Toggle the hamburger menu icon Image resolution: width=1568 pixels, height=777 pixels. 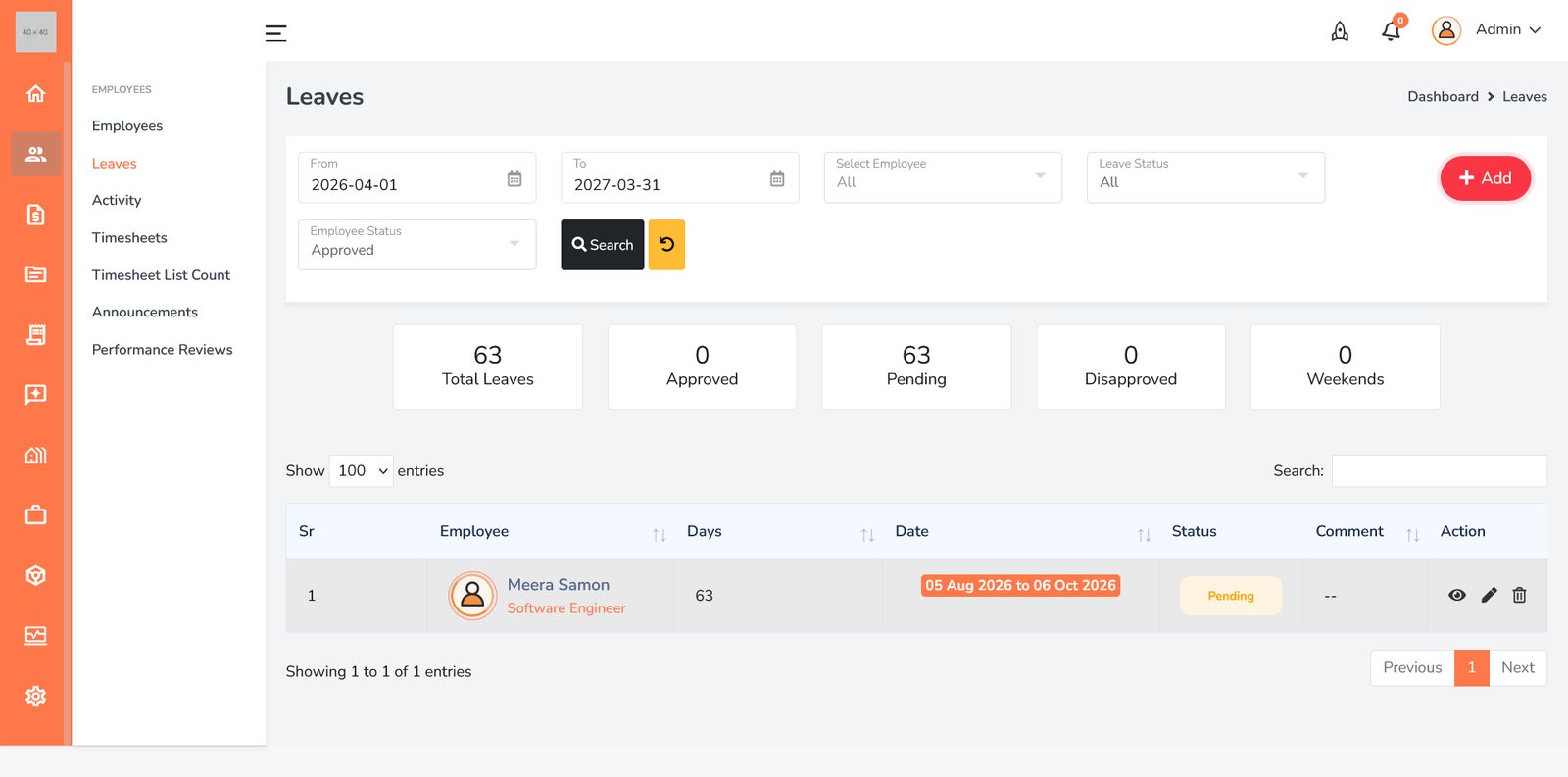(275, 33)
